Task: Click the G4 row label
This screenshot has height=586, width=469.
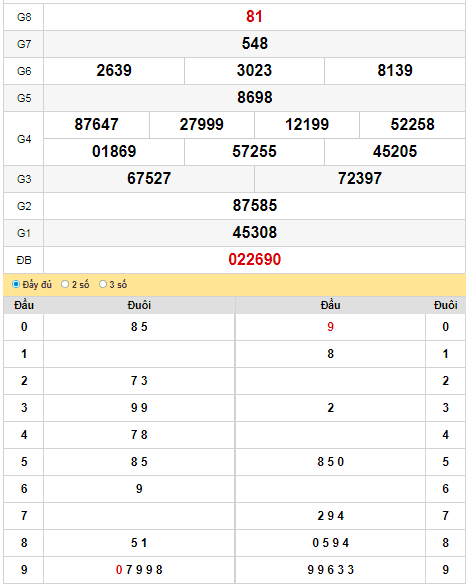Action: pyautogui.click(x=24, y=139)
